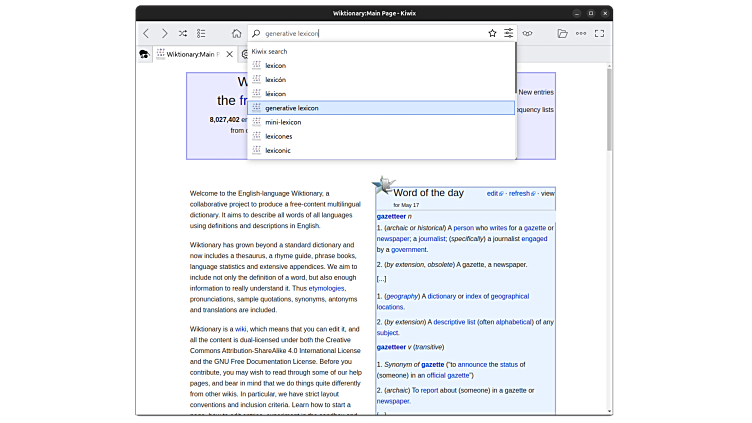752x423 pixels.
Task: Switch to the Wiktionary:Main Page tab
Action: click(x=190, y=54)
